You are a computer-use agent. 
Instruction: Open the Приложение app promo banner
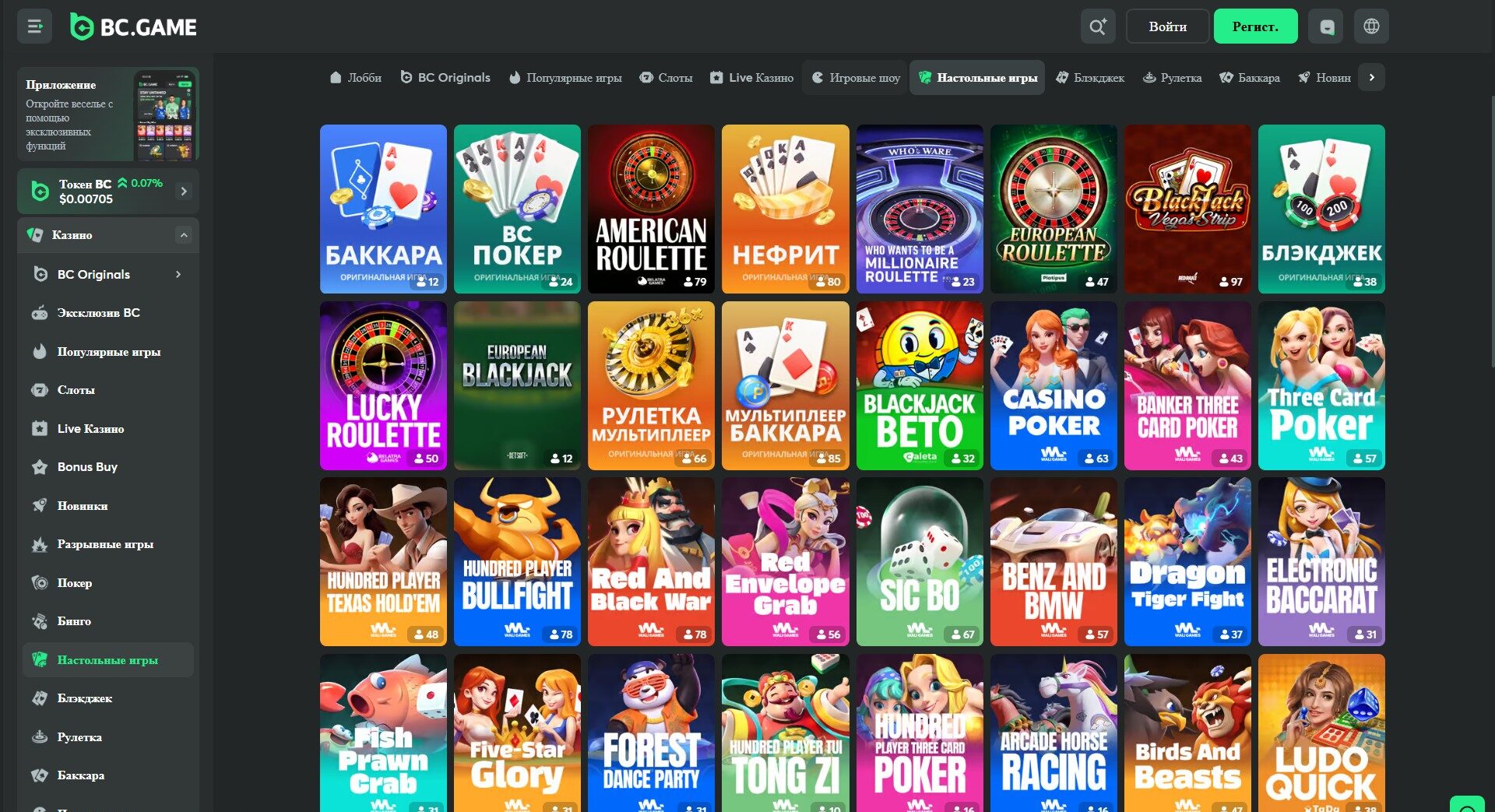108,114
